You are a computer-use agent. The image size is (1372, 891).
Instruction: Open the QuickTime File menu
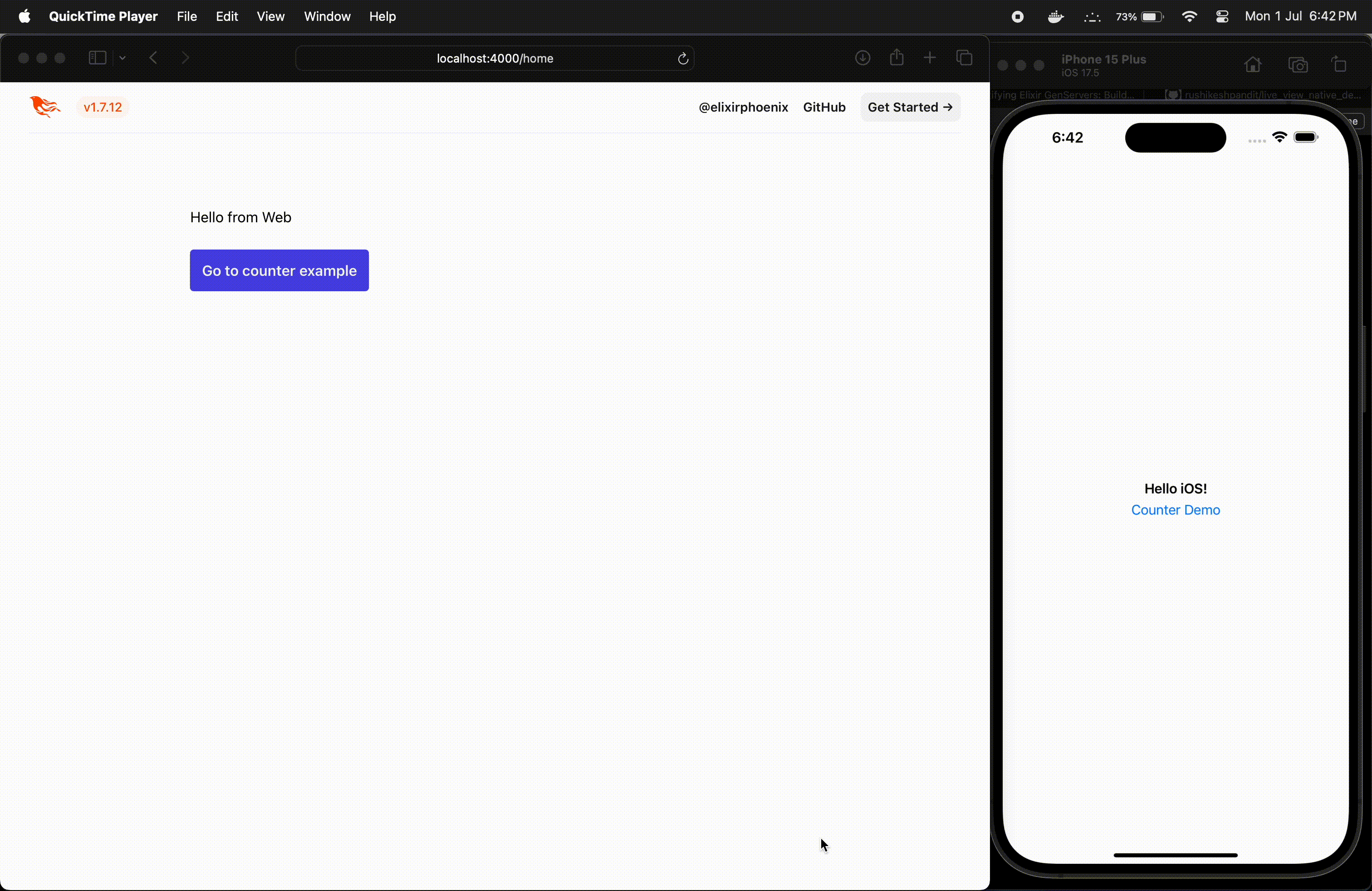(187, 16)
